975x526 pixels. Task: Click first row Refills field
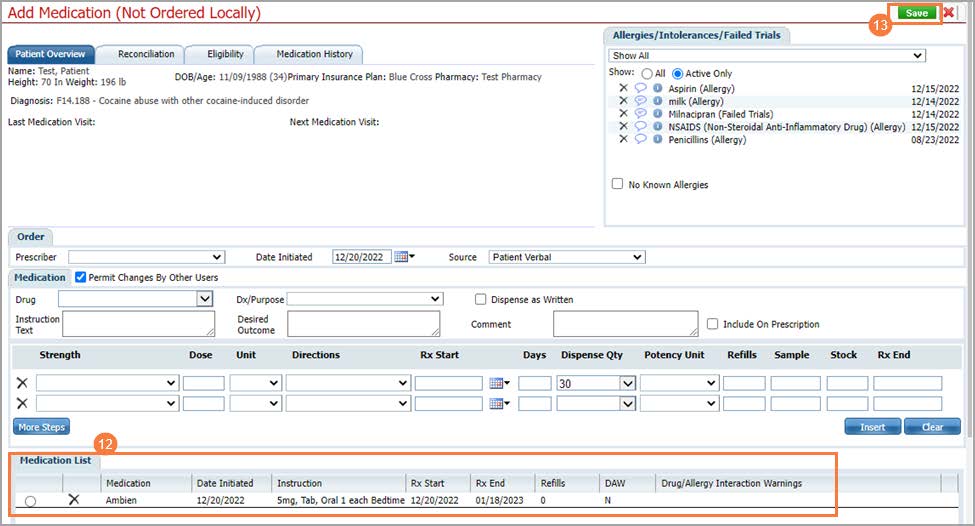coord(744,383)
